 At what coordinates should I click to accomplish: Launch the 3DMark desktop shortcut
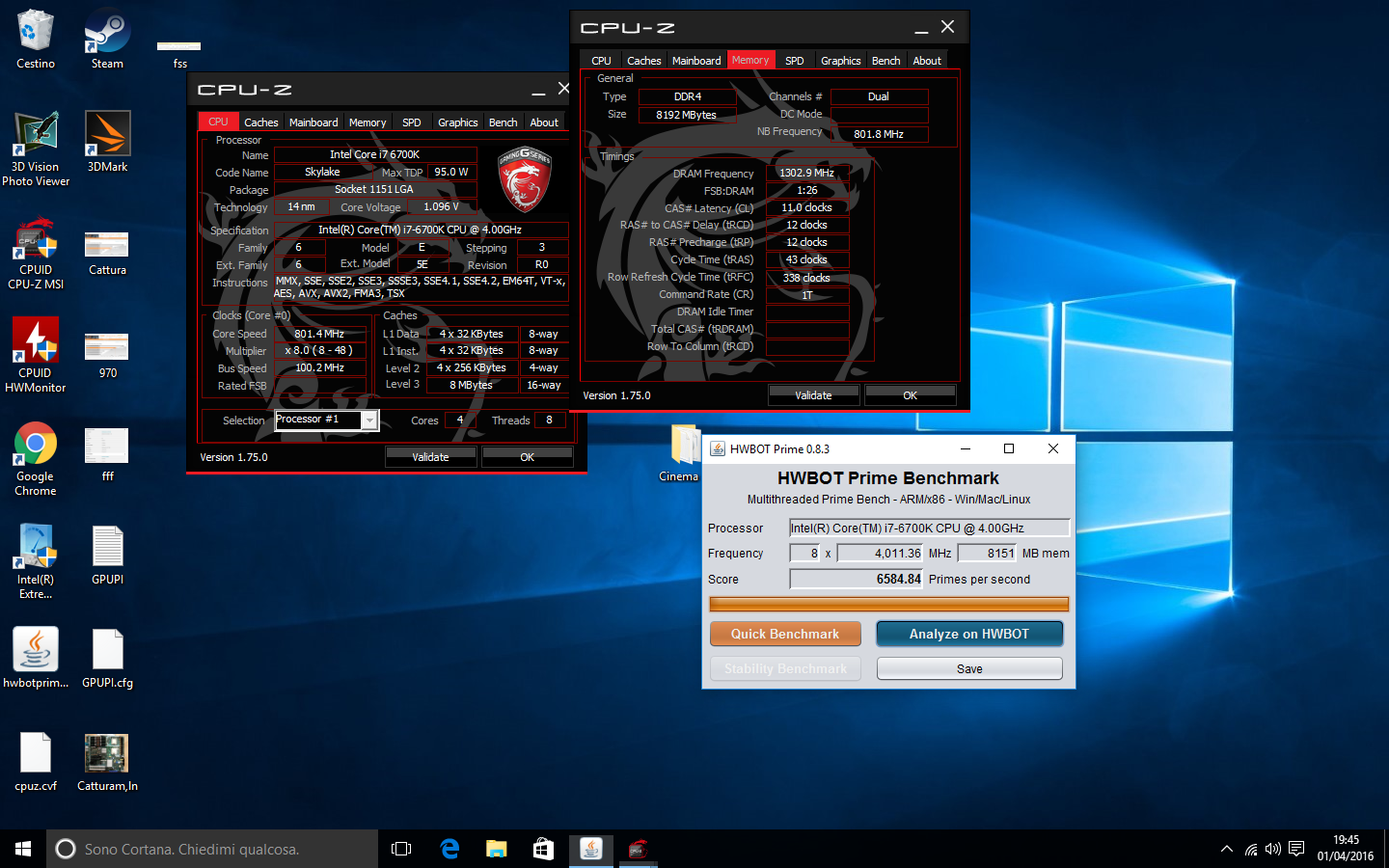107,143
